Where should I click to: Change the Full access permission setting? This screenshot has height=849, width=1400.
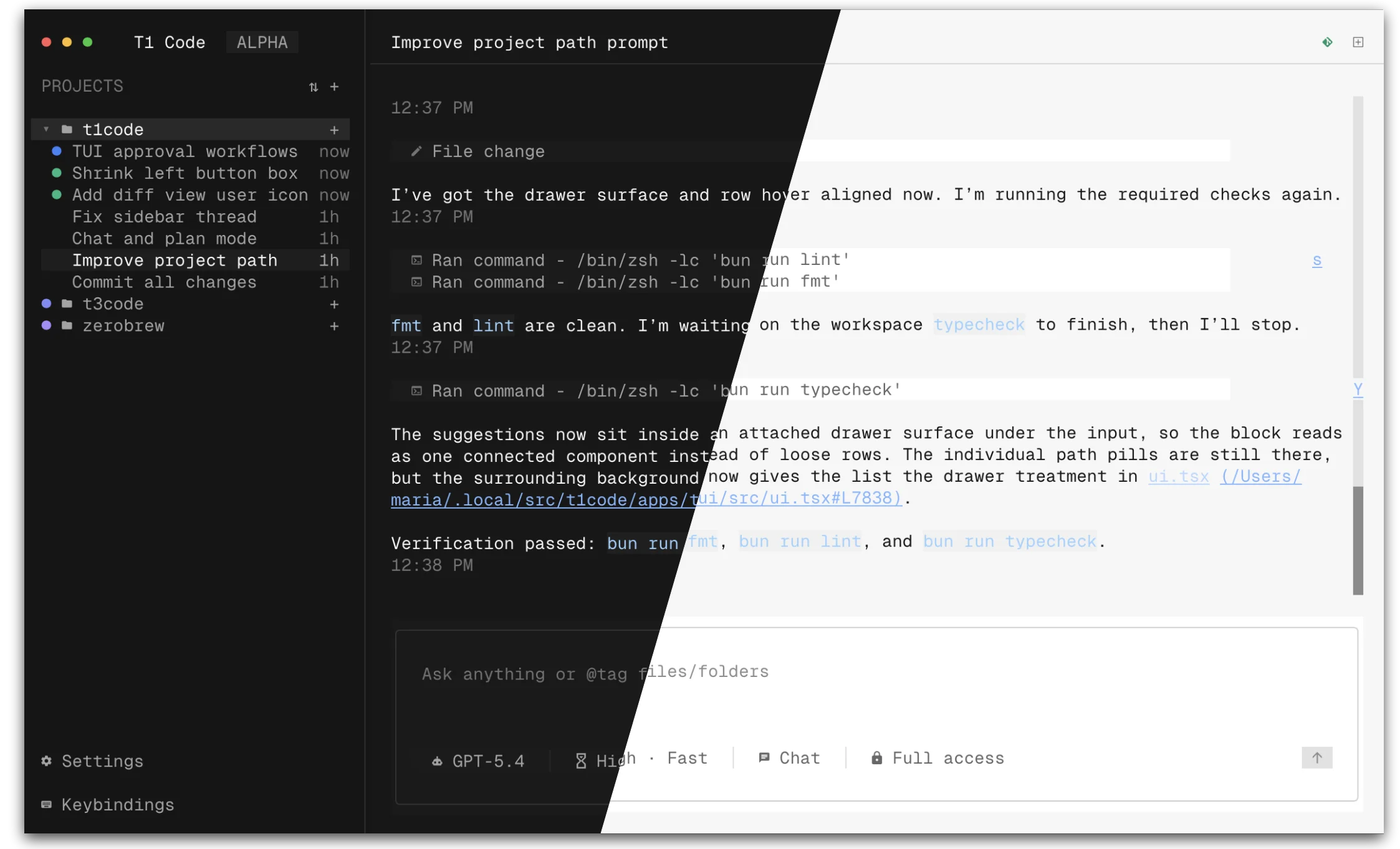937,758
